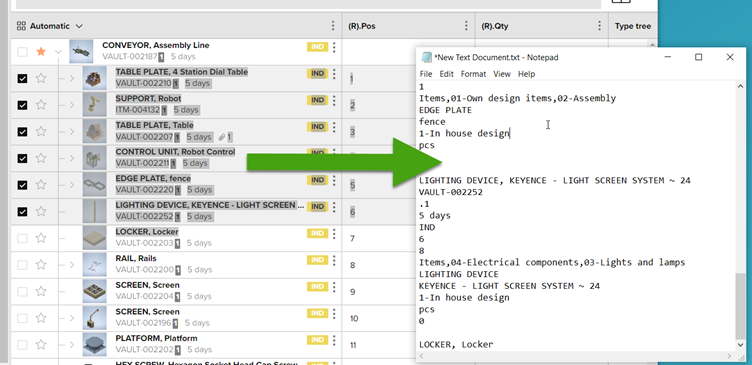Click the attachment paperclip on TABLE PLATE, Table
This screenshot has width=752, height=365.
click(222, 137)
